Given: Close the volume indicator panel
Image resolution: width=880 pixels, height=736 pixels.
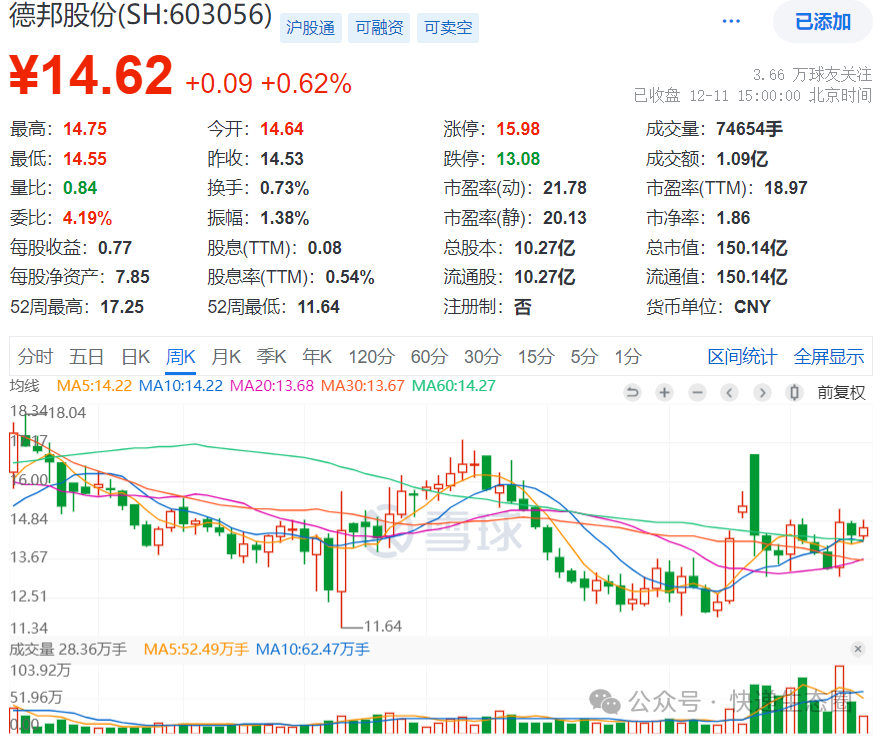Looking at the screenshot, I should click(858, 650).
